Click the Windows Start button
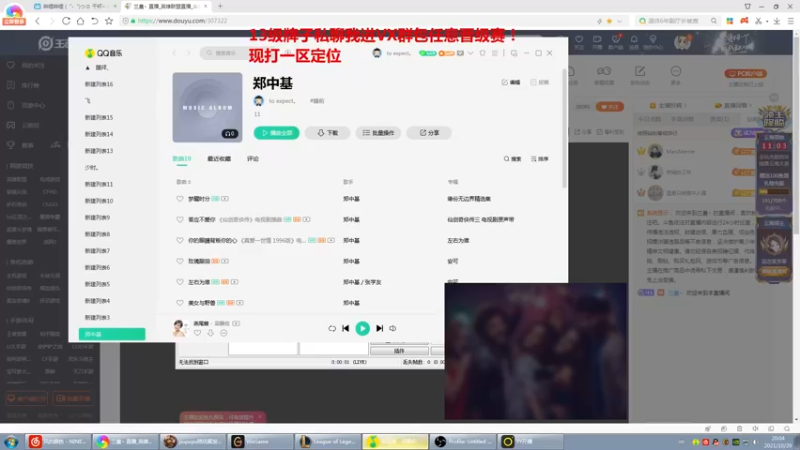Screen dimensions: 800x450 coord(11,441)
